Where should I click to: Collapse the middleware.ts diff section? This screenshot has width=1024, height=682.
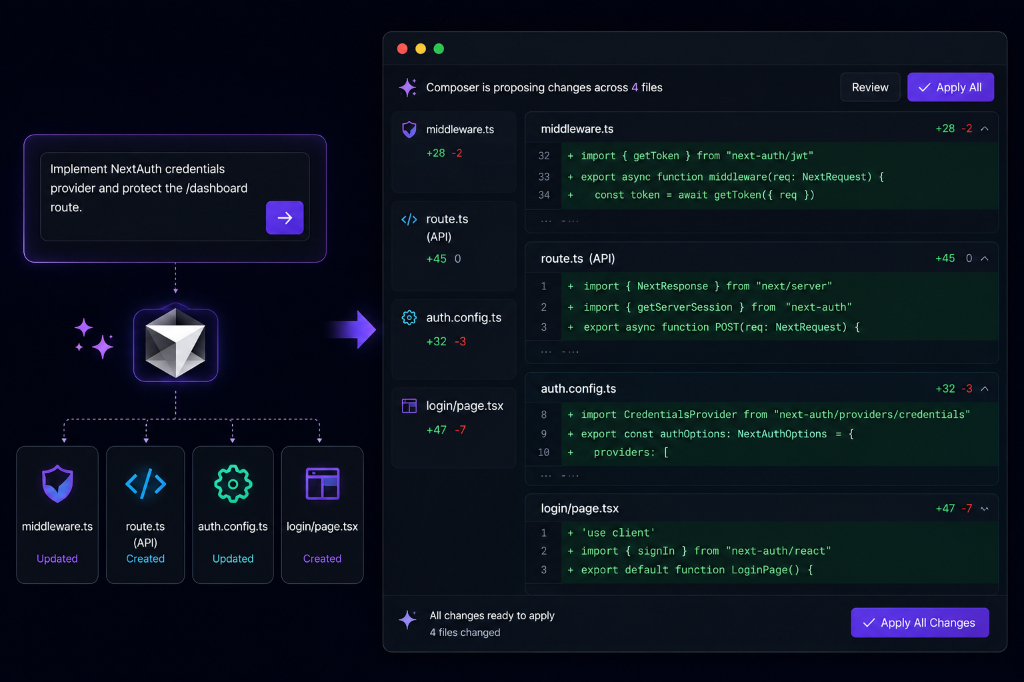coord(984,129)
